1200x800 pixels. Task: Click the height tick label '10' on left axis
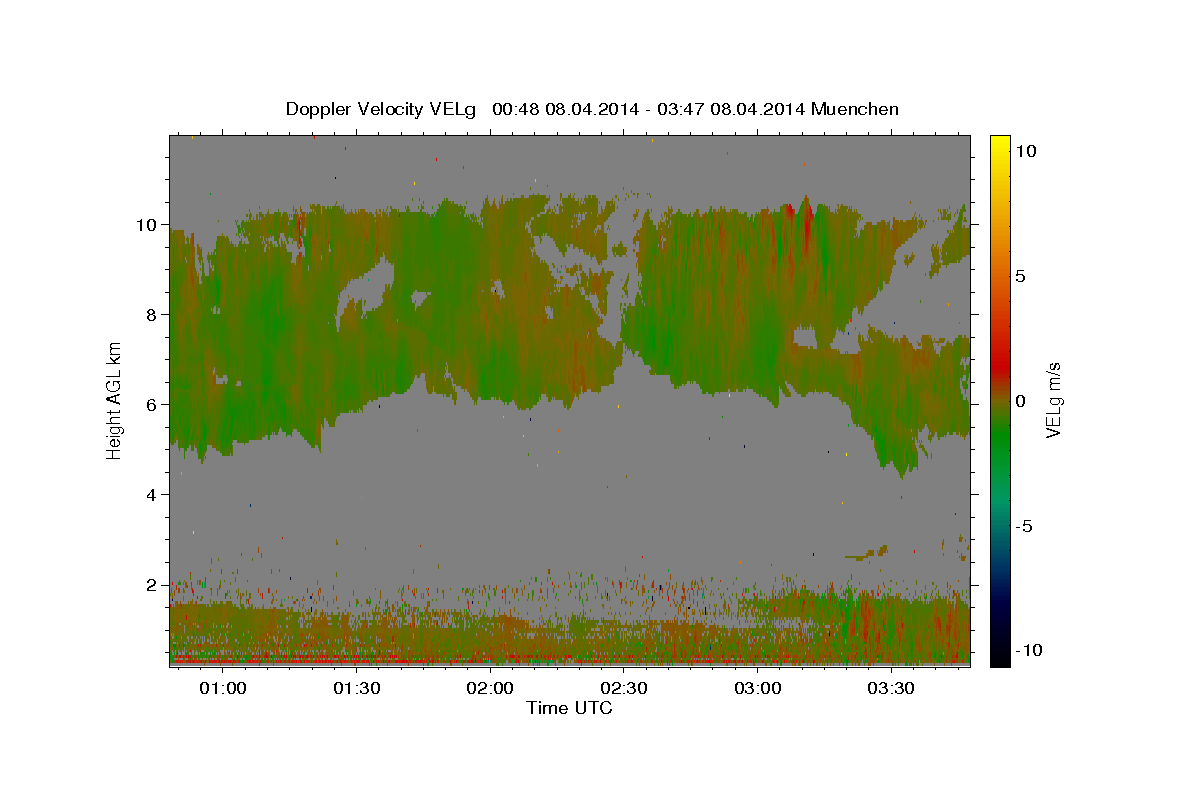[x=148, y=225]
